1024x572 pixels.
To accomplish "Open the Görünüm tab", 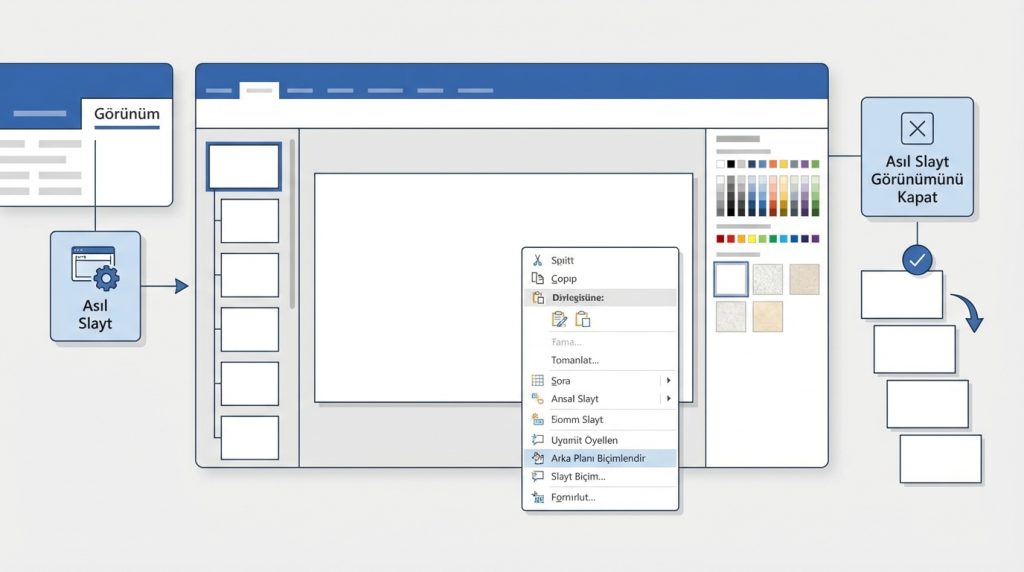I will 127,114.
